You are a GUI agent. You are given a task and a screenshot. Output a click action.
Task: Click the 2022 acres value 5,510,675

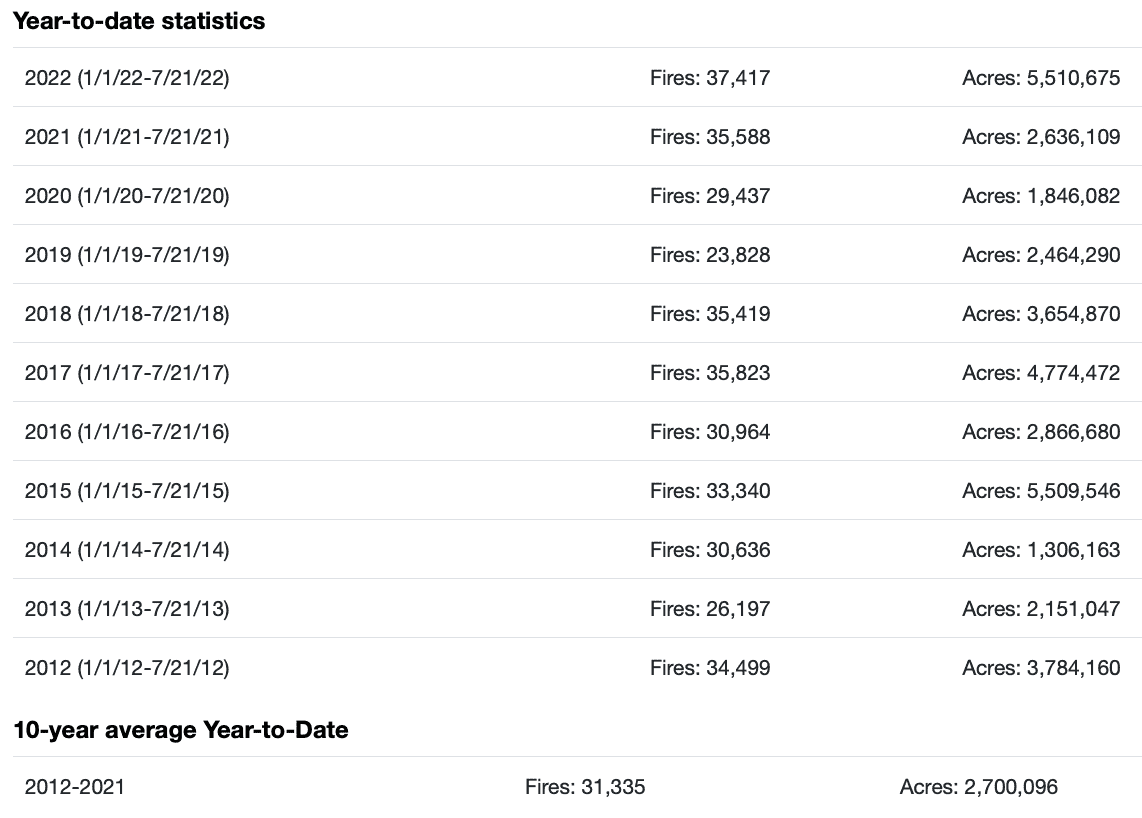coord(1041,78)
